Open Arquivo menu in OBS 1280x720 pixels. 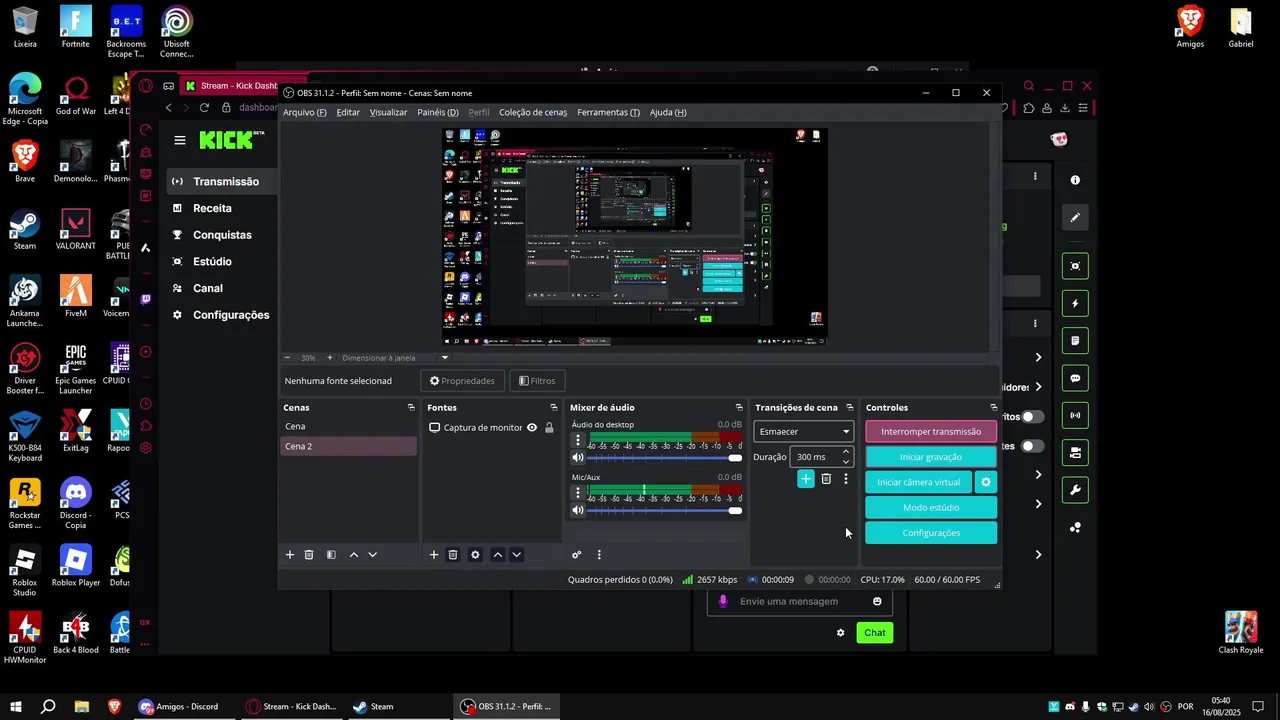(304, 112)
